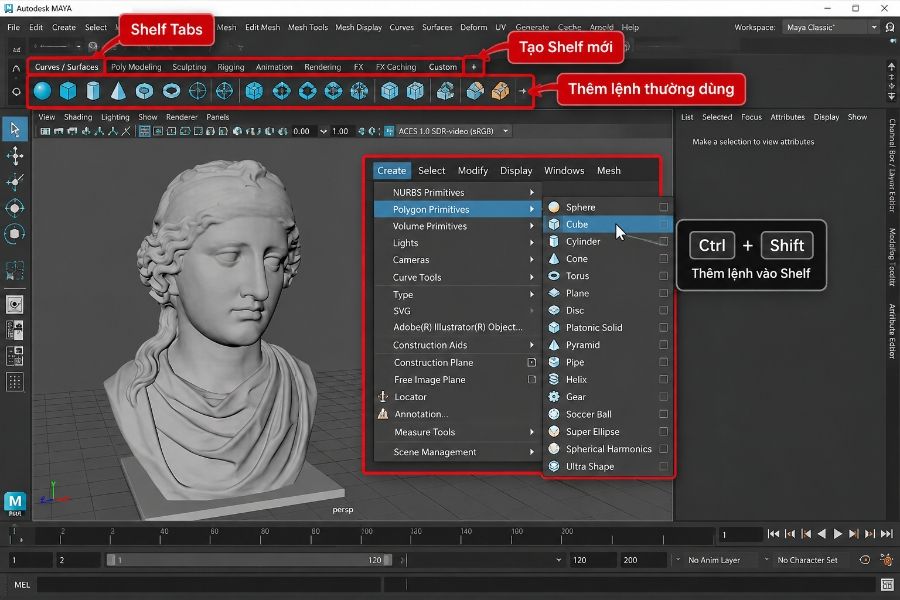Viewport: 900px width, 600px height.
Task: Activate the Move tool in the toolbox
Action: tap(15, 156)
